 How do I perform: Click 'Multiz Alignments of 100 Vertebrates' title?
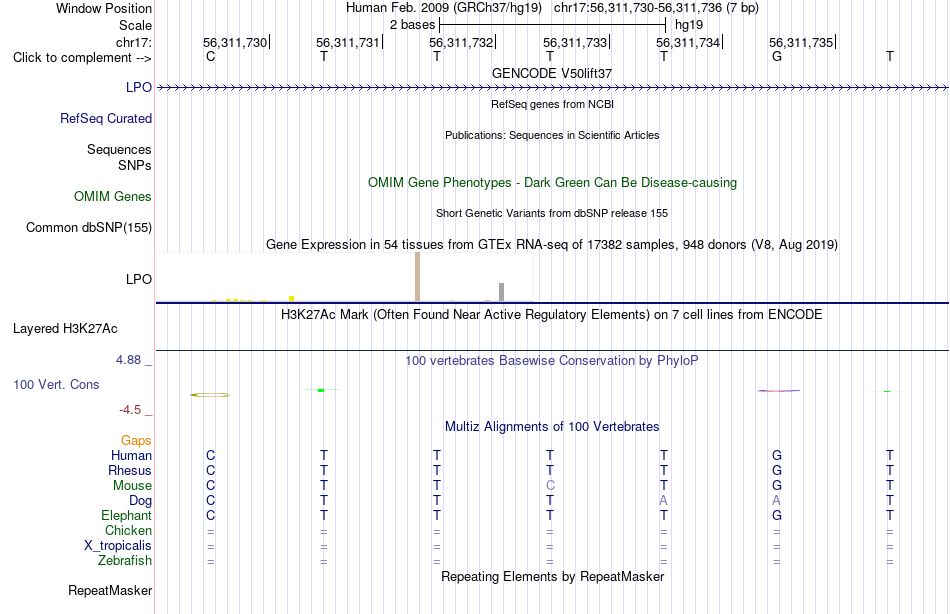click(552, 427)
